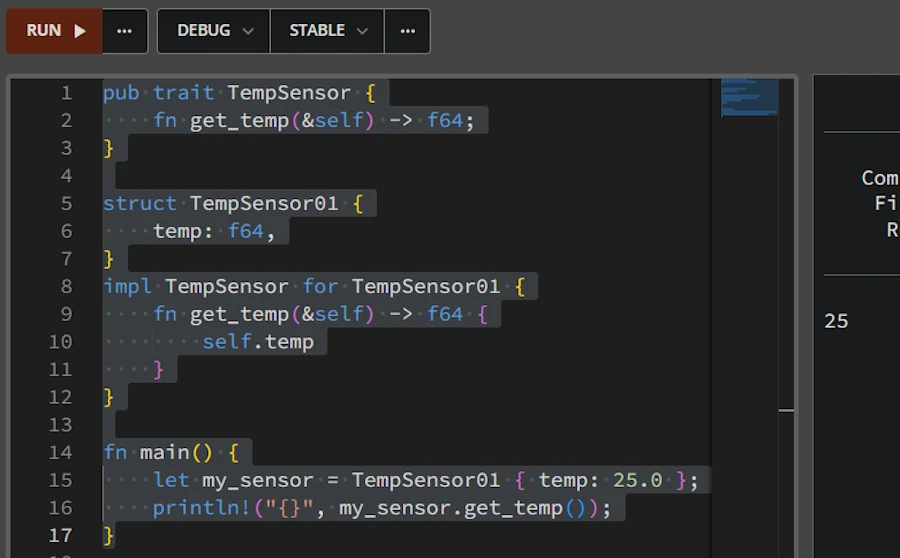
Task: Click the code minimap preview
Action: click(x=748, y=97)
